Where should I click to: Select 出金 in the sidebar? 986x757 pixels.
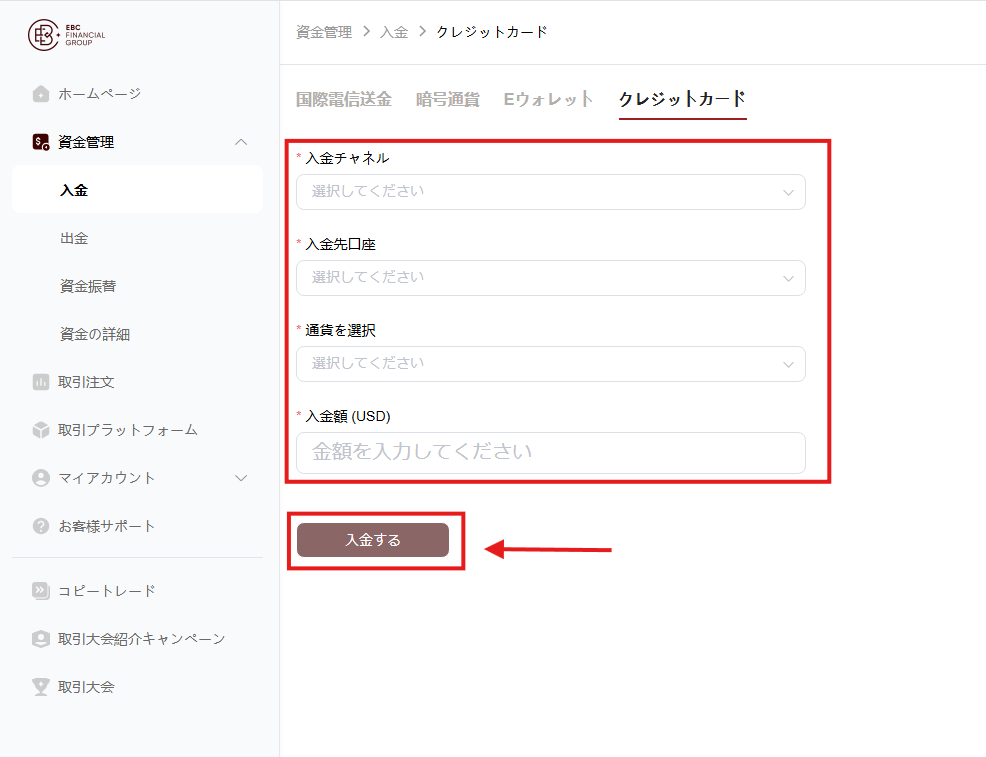coord(74,238)
